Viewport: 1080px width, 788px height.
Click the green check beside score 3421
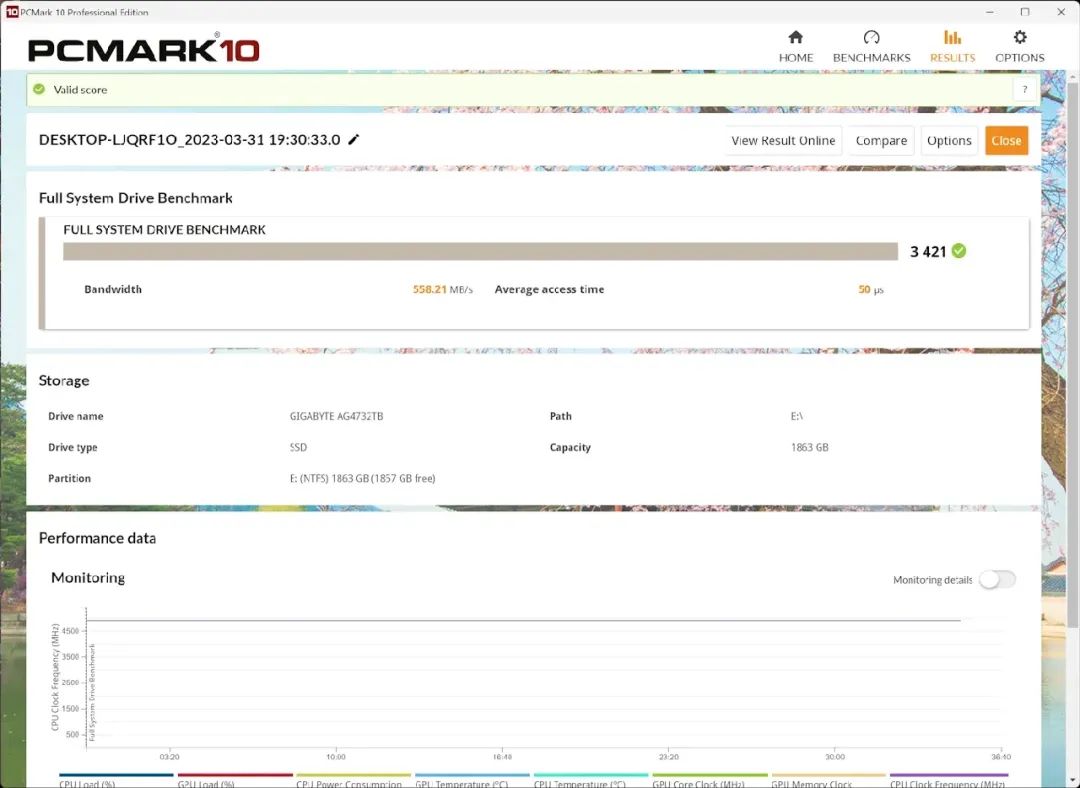[x=957, y=251]
